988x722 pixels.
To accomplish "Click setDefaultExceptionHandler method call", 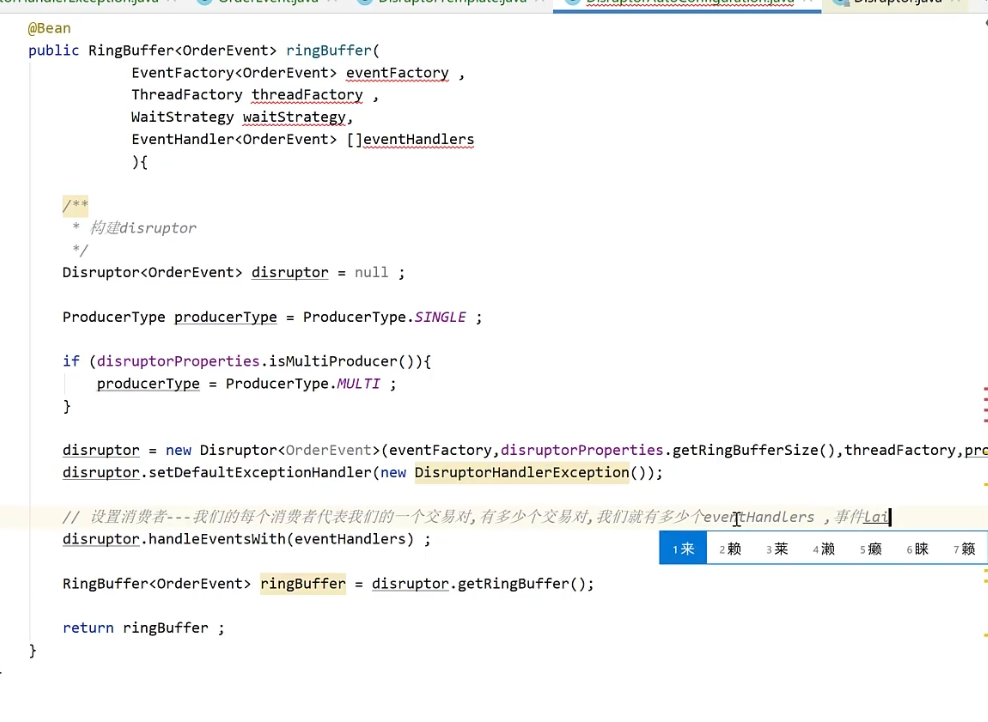I will 260,473.
